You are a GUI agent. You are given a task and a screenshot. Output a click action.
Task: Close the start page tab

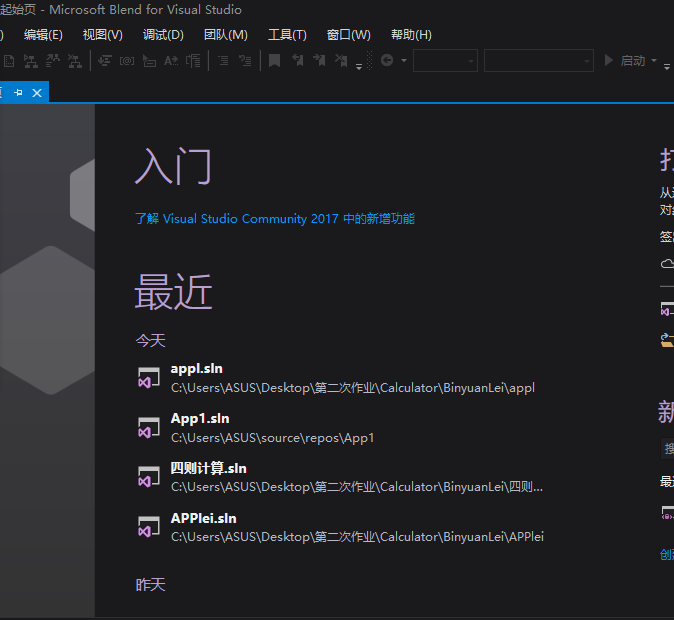tap(37, 92)
